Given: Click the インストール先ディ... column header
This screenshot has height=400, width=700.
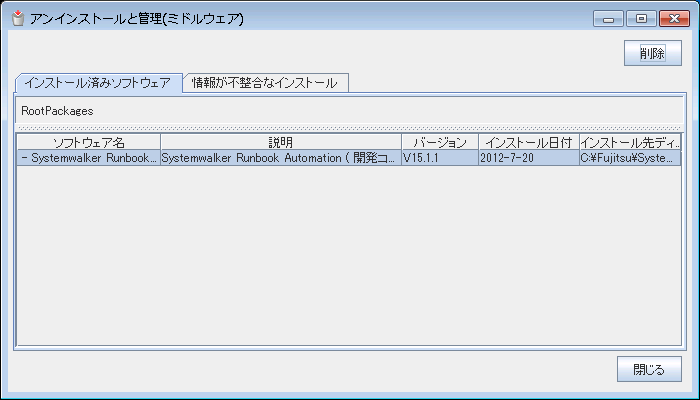Looking at the screenshot, I should click(x=630, y=142).
